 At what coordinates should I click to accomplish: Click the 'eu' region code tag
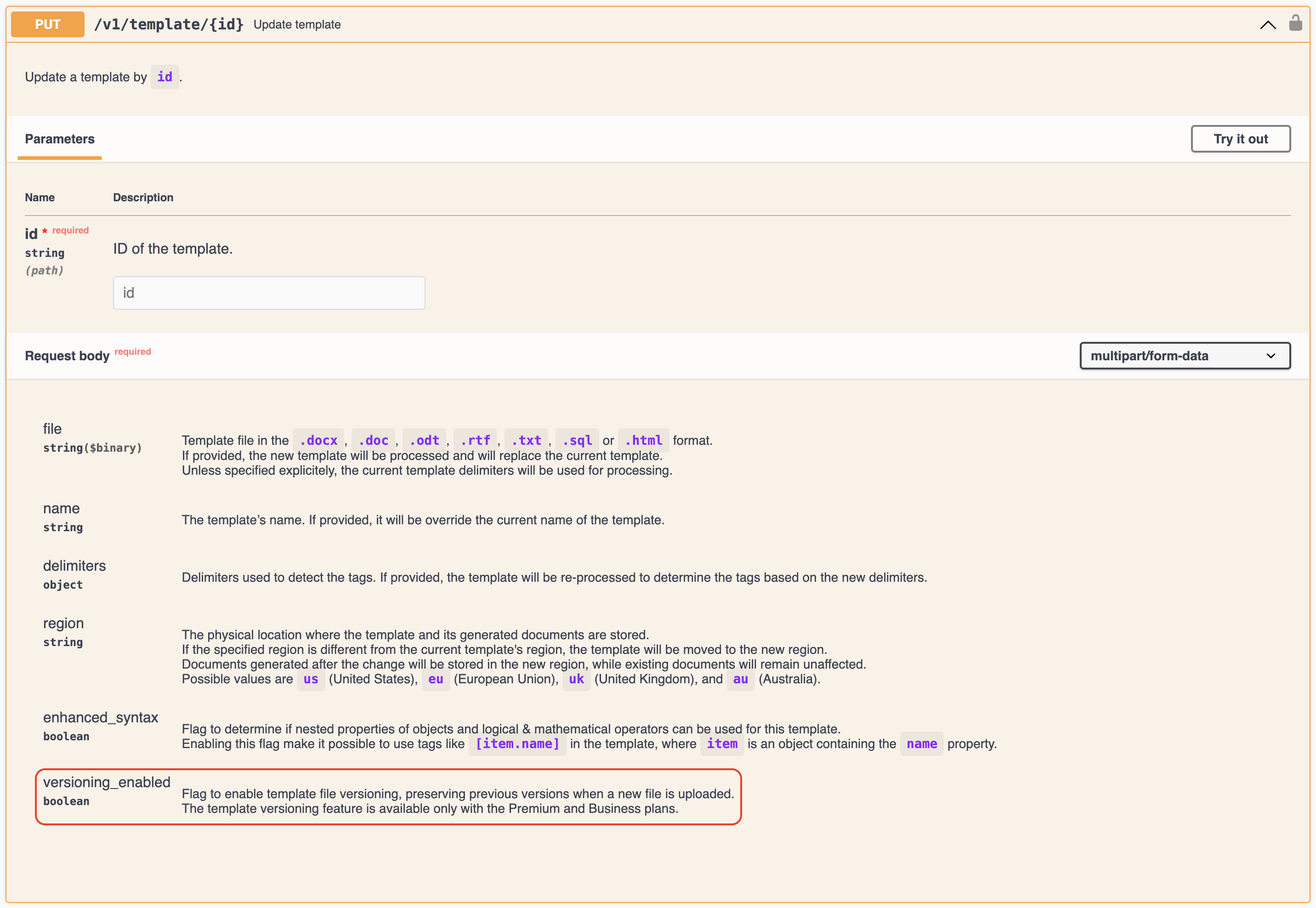[x=436, y=679]
